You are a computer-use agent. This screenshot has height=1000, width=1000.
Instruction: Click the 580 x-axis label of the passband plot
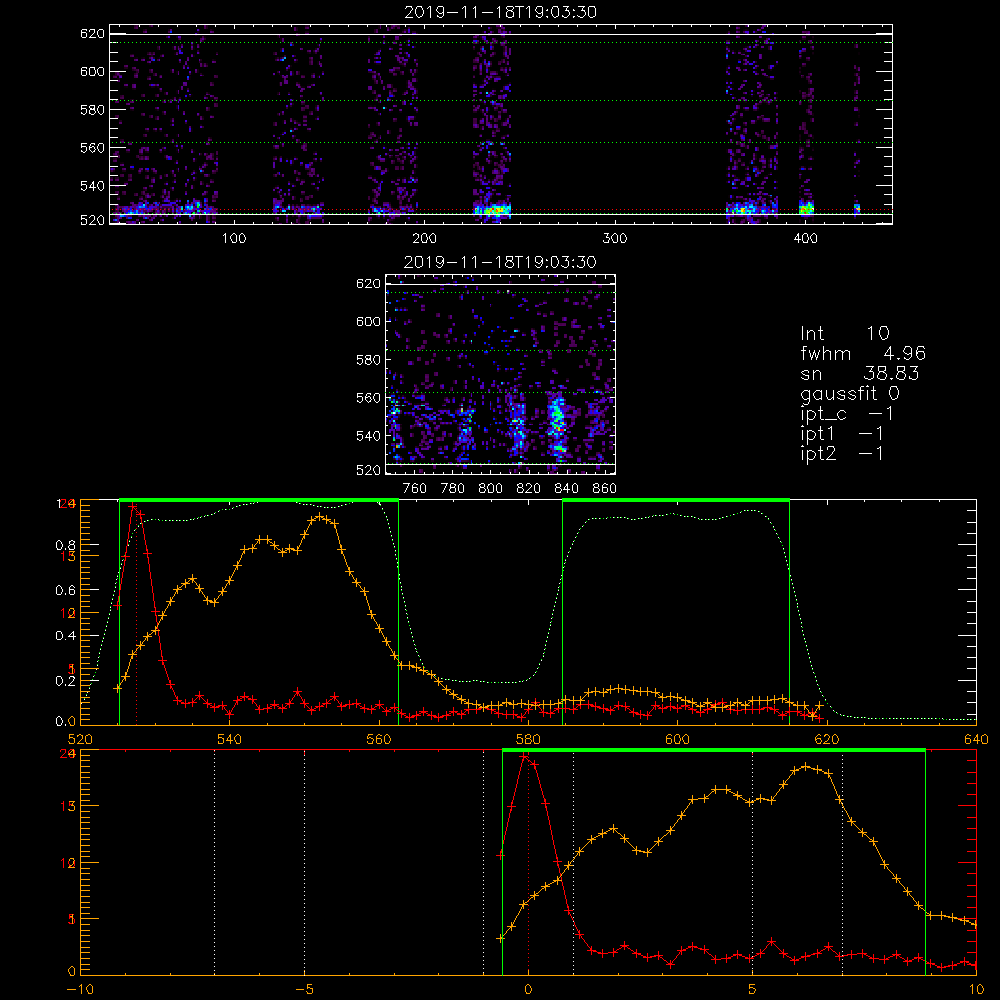[528, 739]
